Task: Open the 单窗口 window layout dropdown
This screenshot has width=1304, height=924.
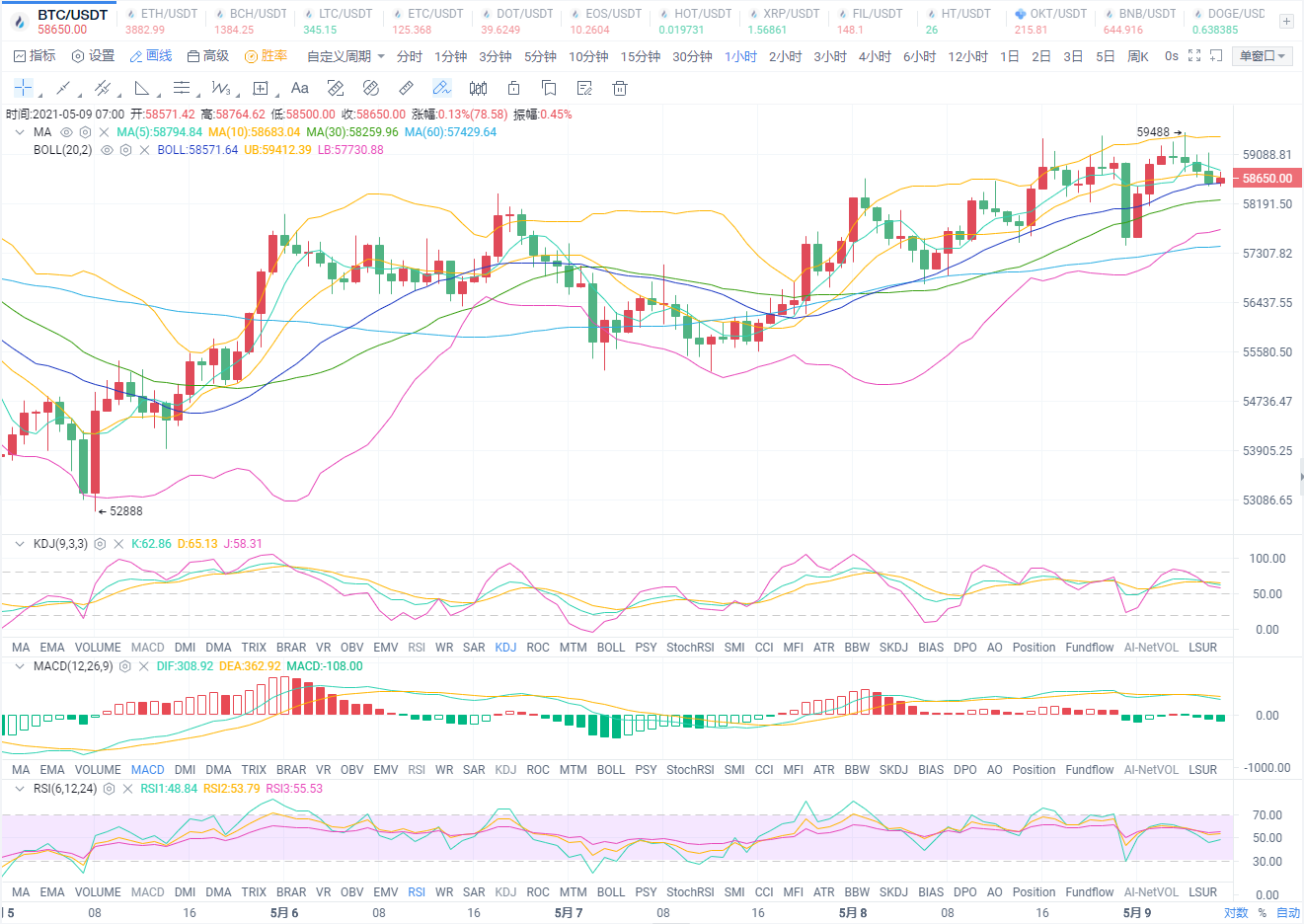Action: (1263, 56)
